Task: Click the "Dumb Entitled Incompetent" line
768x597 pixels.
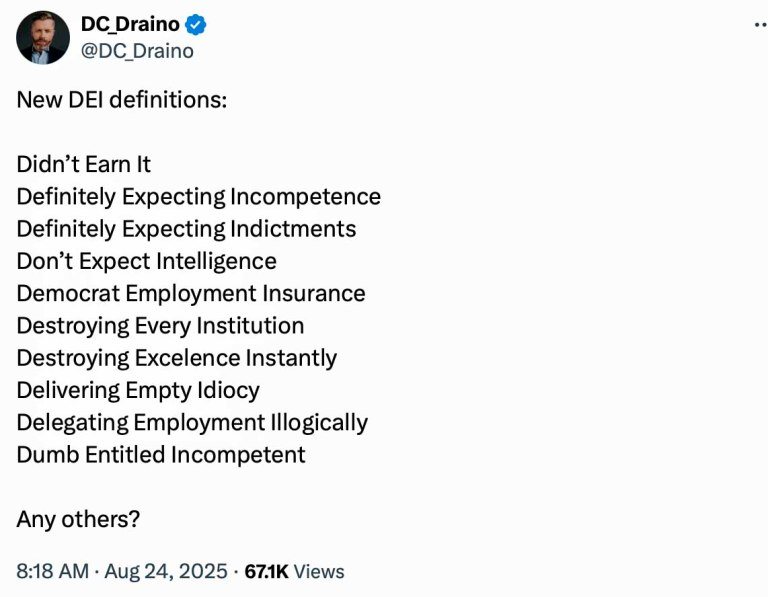Action: 161,454
